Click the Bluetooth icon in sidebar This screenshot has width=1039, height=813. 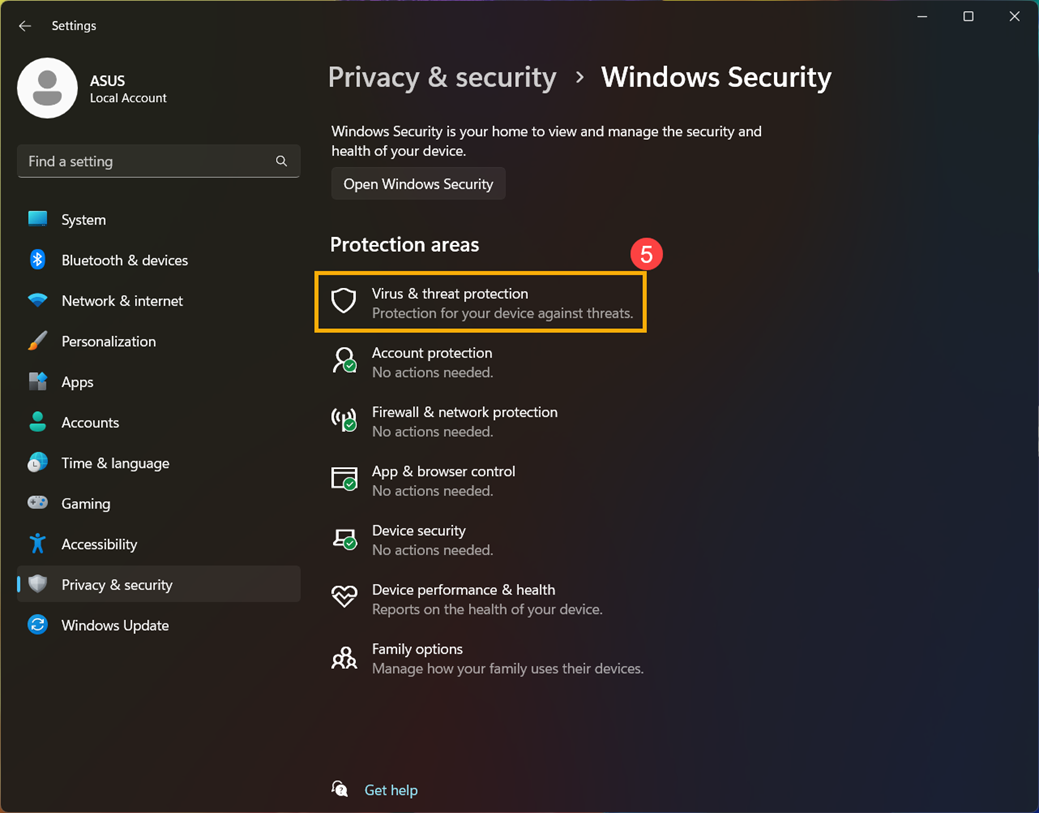pyautogui.click(x=38, y=260)
